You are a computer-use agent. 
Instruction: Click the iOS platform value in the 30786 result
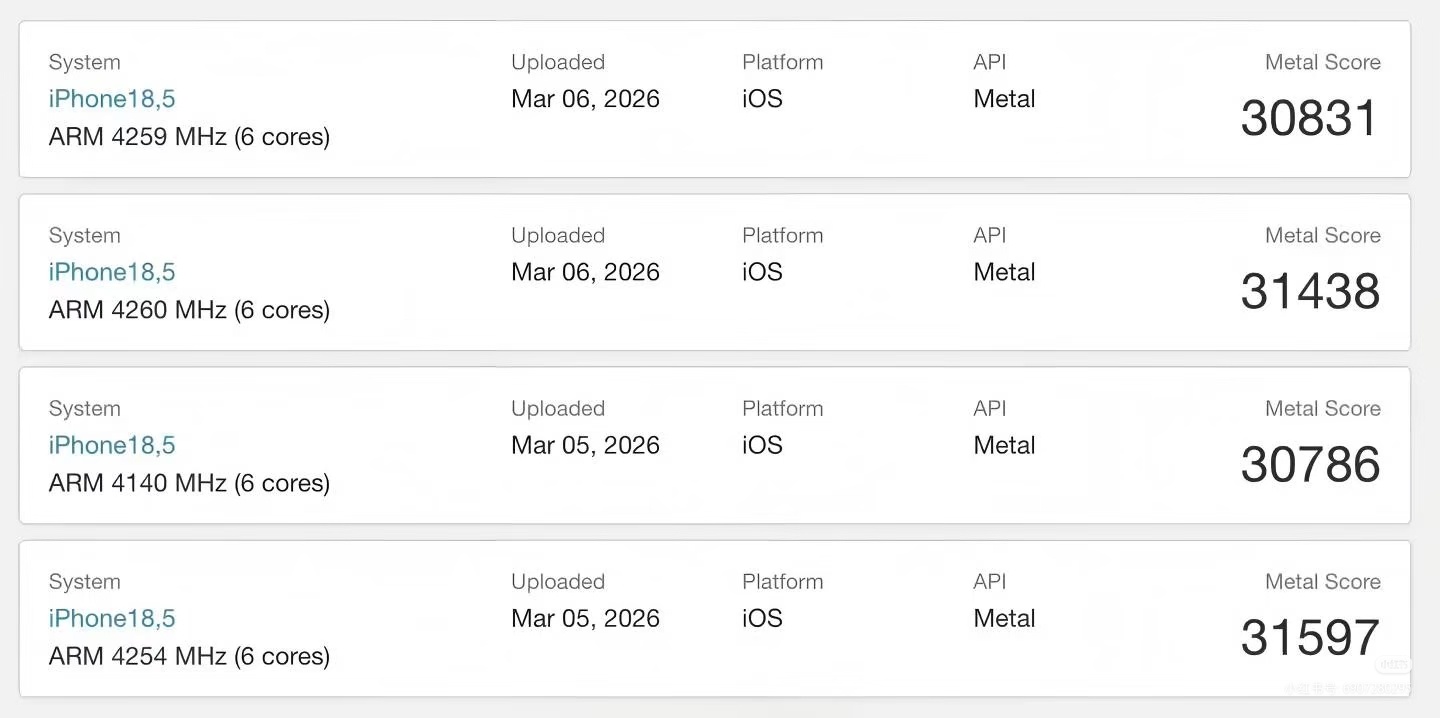762,445
